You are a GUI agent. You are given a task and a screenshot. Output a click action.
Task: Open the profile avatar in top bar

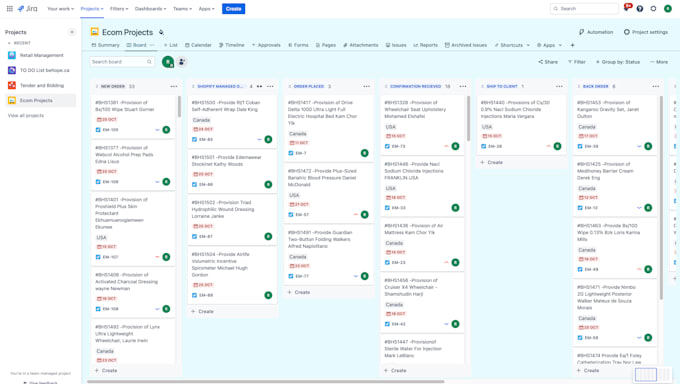668,9
